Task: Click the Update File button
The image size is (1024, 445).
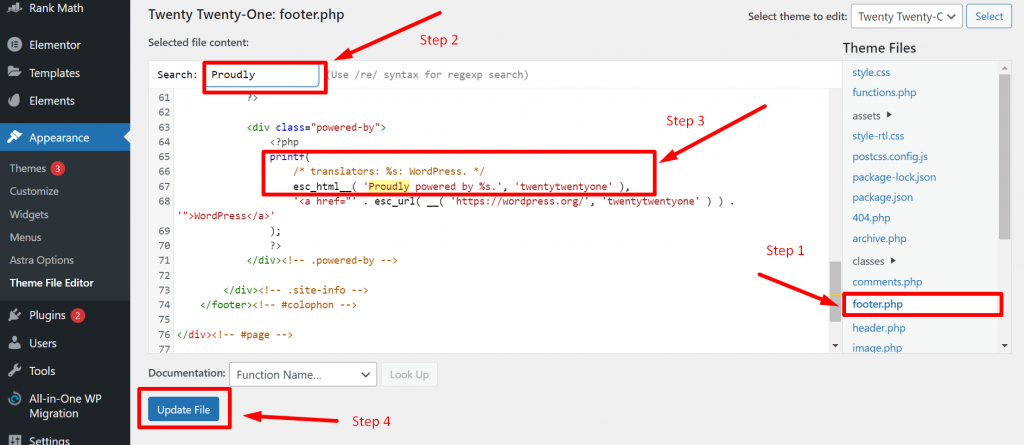Action: coord(184,410)
